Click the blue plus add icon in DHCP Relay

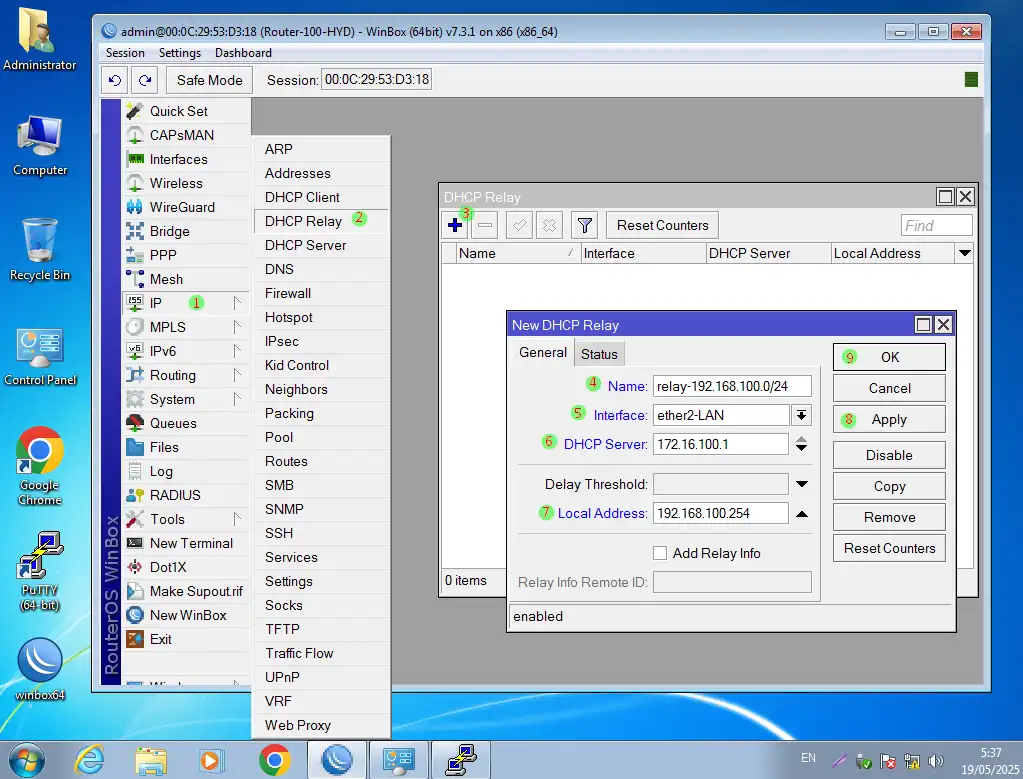tap(454, 226)
